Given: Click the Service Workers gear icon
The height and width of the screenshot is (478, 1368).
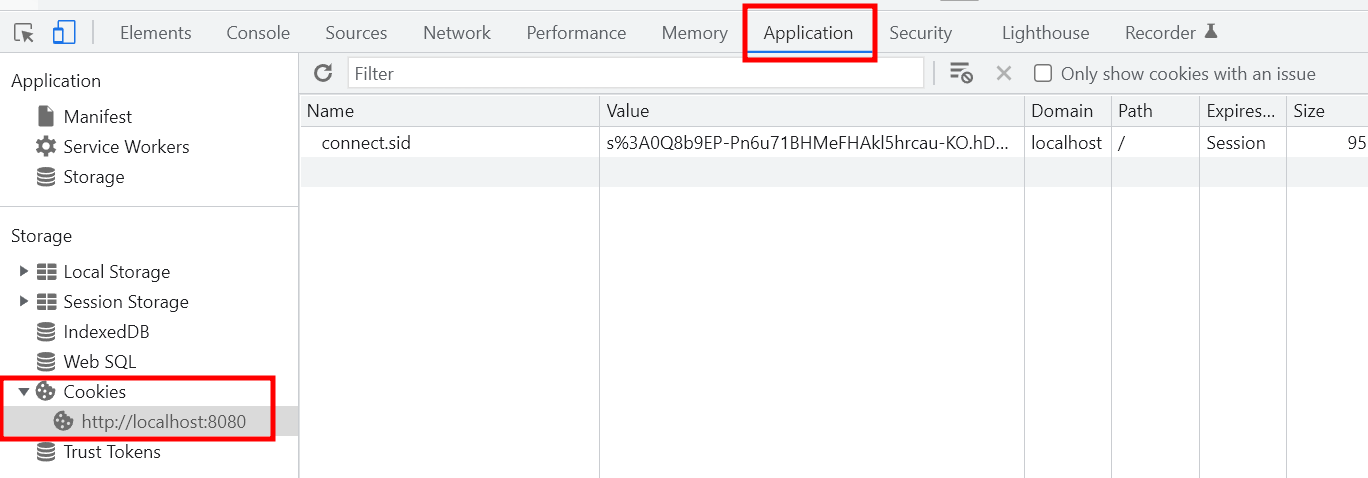Looking at the screenshot, I should (x=46, y=146).
